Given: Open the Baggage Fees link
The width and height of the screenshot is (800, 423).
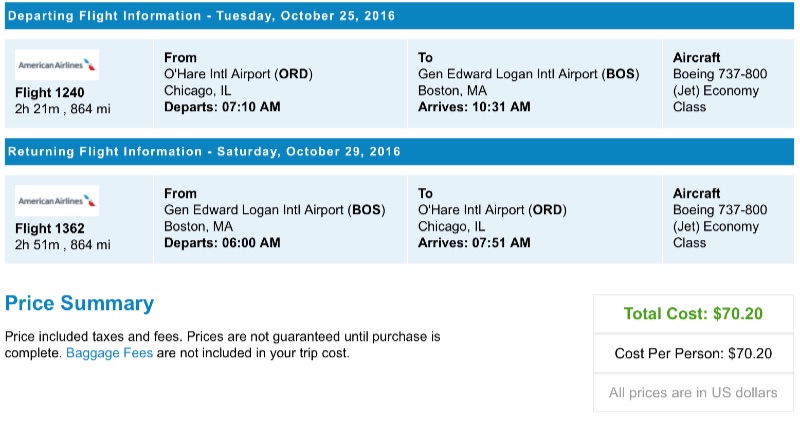Looking at the screenshot, I should 109,353.
